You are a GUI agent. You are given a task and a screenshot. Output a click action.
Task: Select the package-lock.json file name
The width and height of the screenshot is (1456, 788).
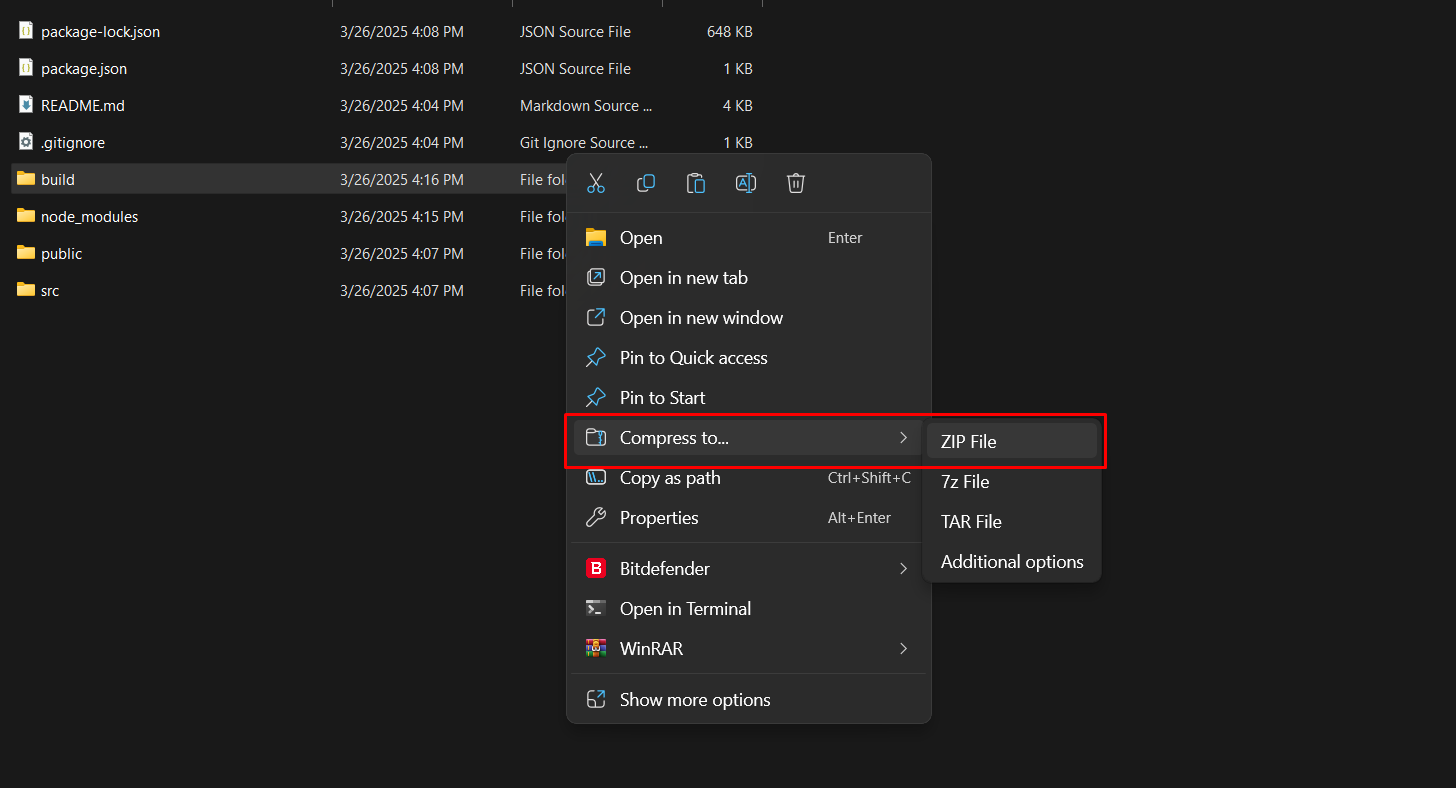[100, 32]
